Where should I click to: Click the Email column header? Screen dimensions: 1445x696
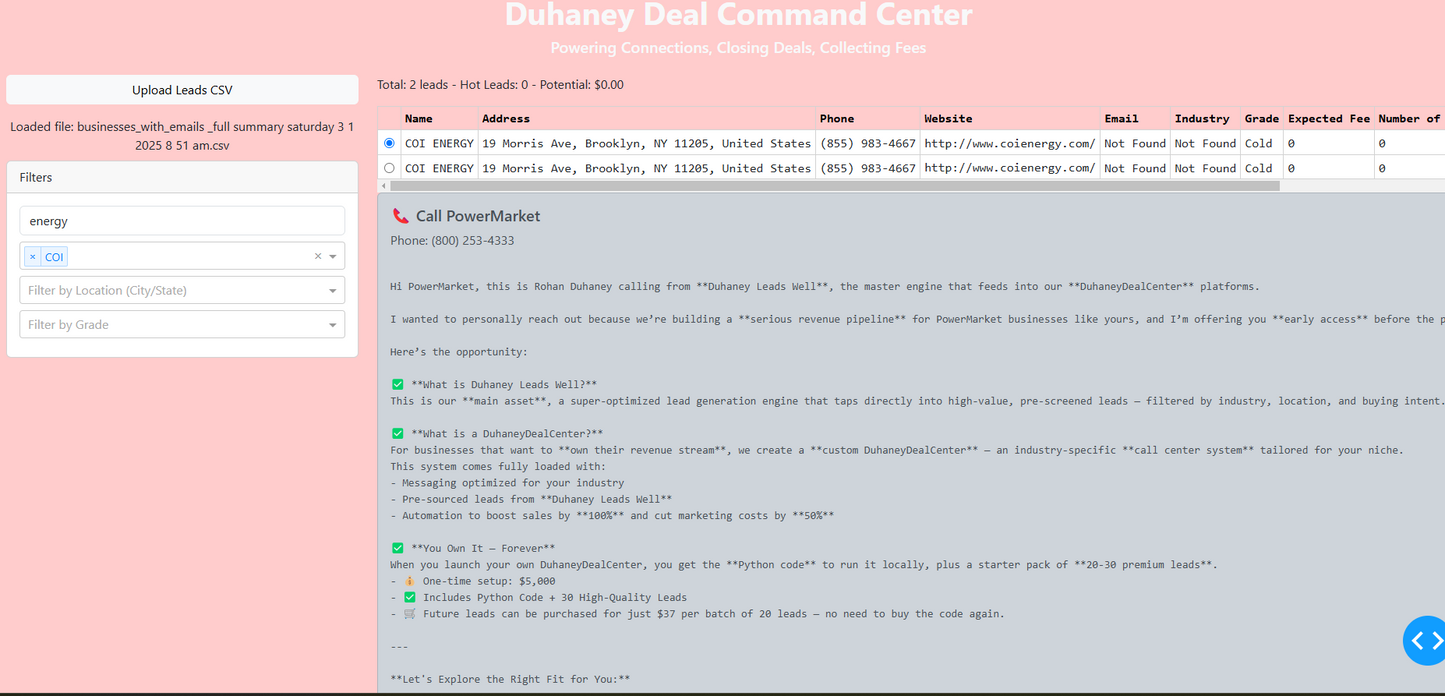[1134, 119]
